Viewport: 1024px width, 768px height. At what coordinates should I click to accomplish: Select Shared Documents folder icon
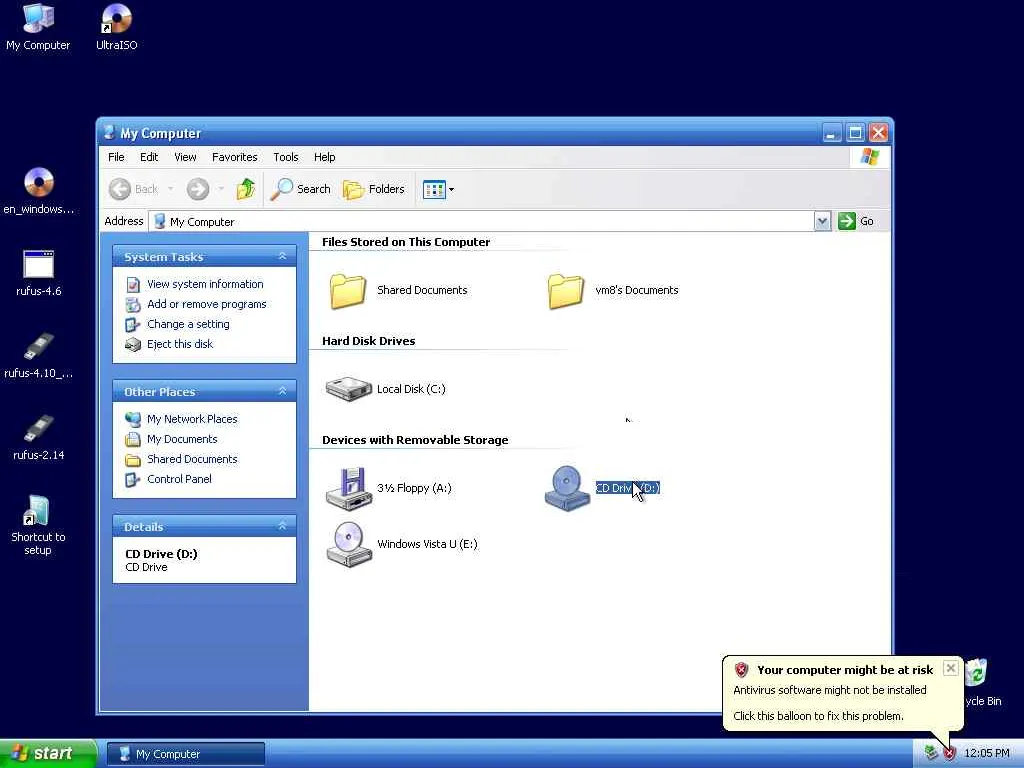tap(347, 291)
